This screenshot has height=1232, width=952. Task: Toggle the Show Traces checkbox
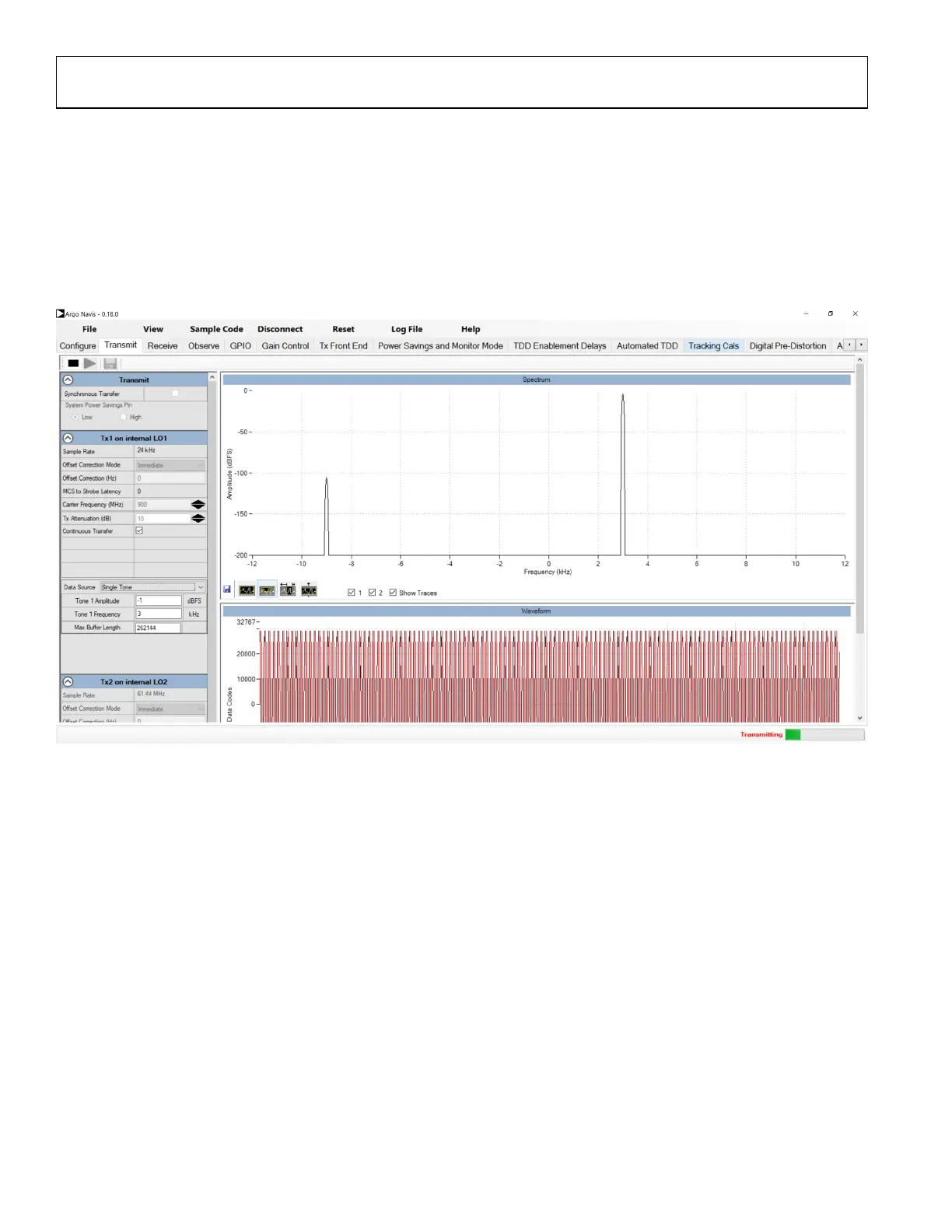point(393,593)
